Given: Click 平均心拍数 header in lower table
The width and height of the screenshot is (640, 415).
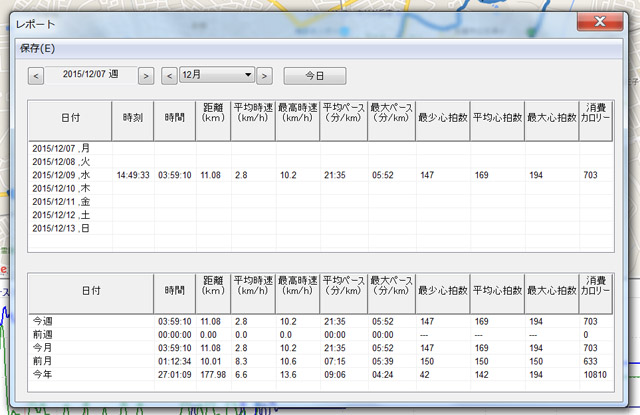Looking at the screenshot, I should click(496, 290).
